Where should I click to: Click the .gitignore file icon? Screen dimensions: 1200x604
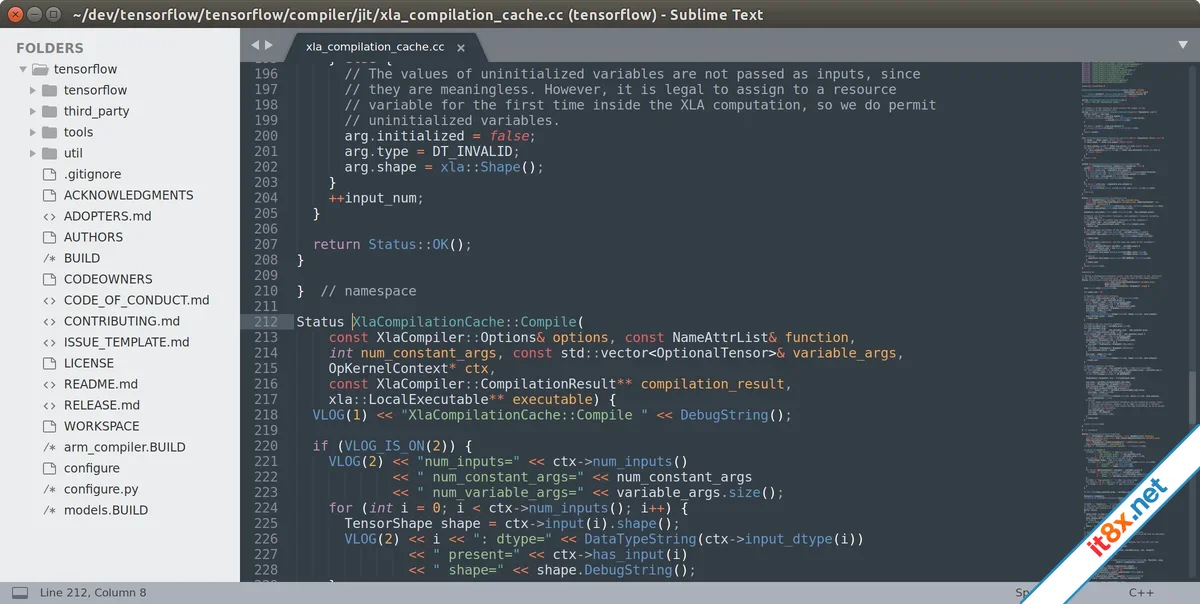point(49,174)
